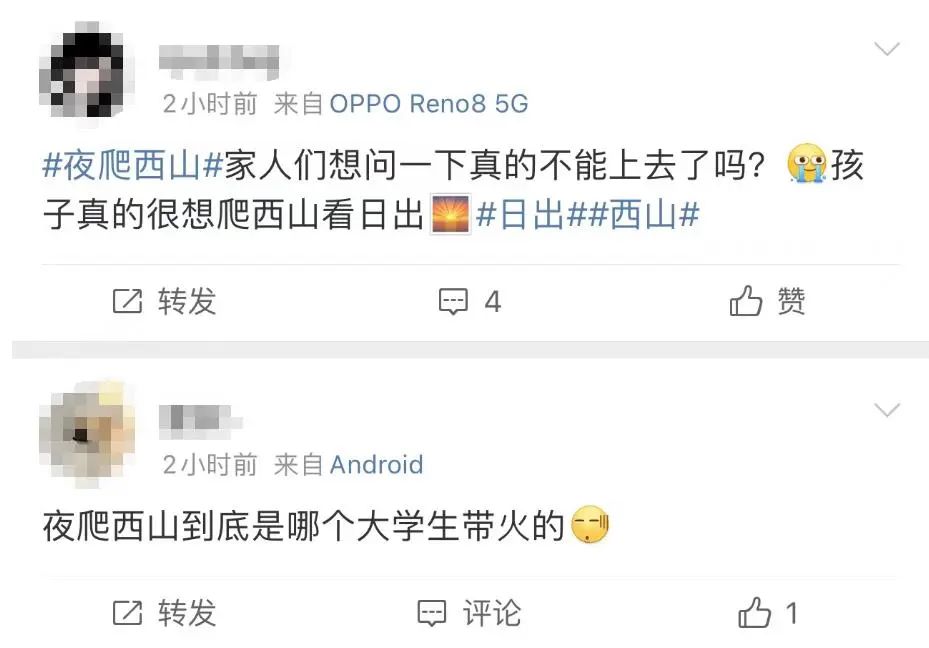929x648 pixels.
Task: Open the #日出# hashtag link
Action: (x=520, y=215)
